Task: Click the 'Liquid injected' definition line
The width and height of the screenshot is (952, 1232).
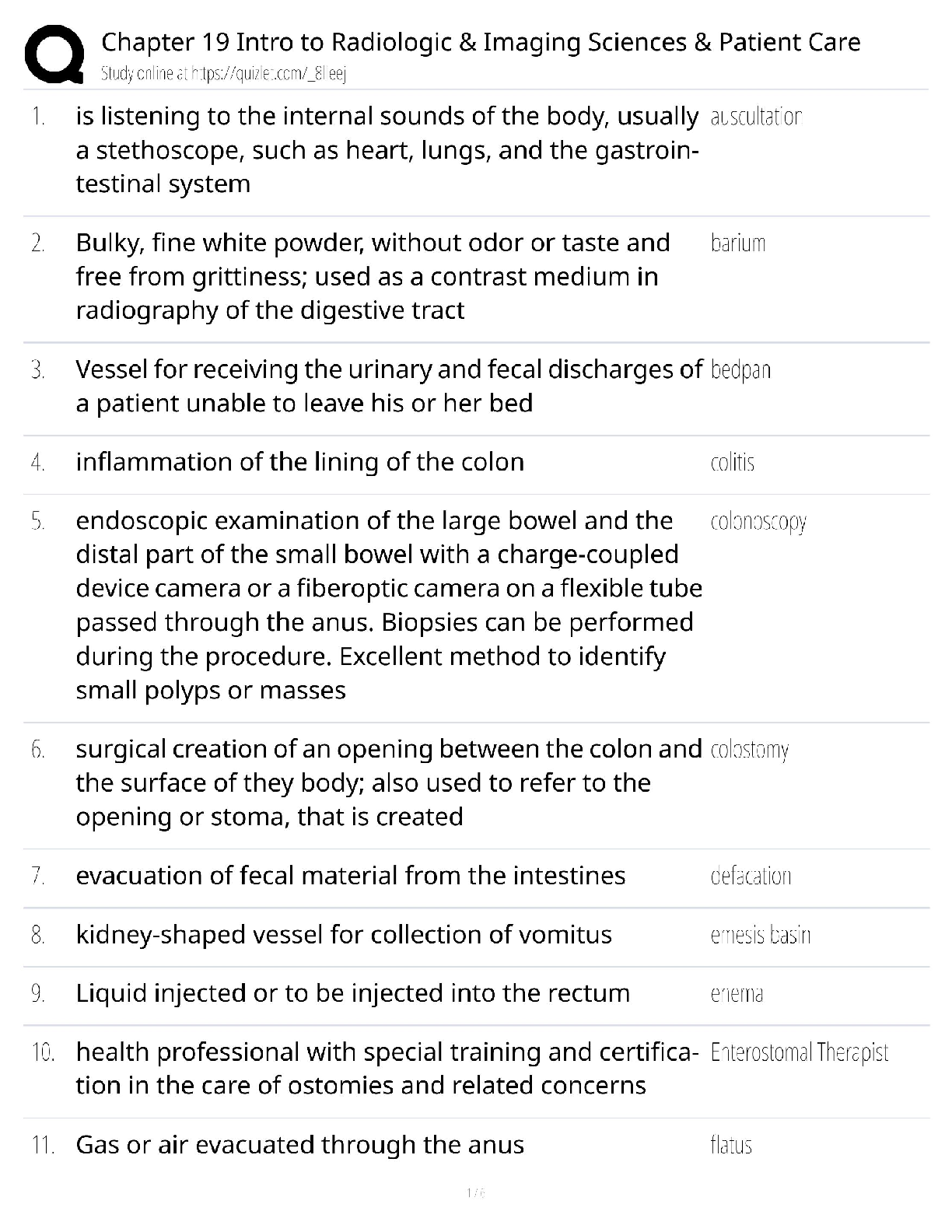Action: (x=352, y=993)
